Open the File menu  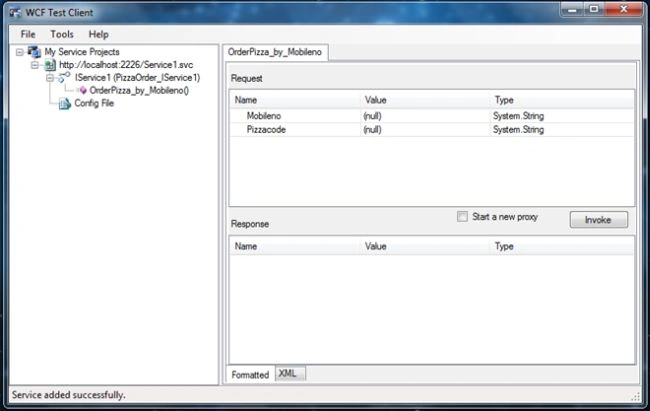(28, 34)
